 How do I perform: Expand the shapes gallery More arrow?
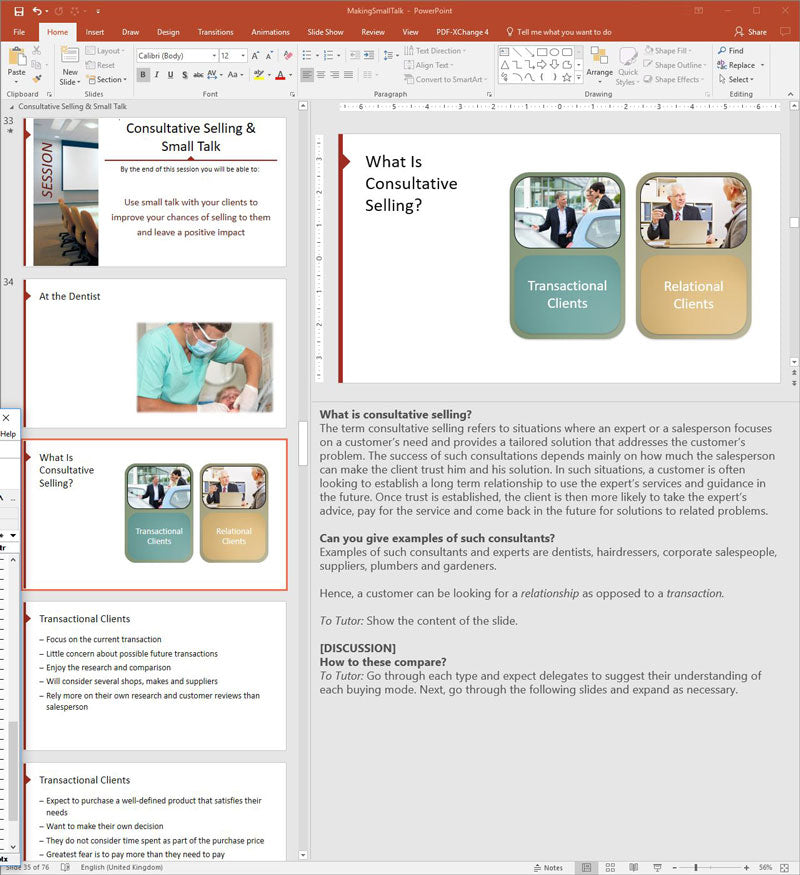[579, 78]
